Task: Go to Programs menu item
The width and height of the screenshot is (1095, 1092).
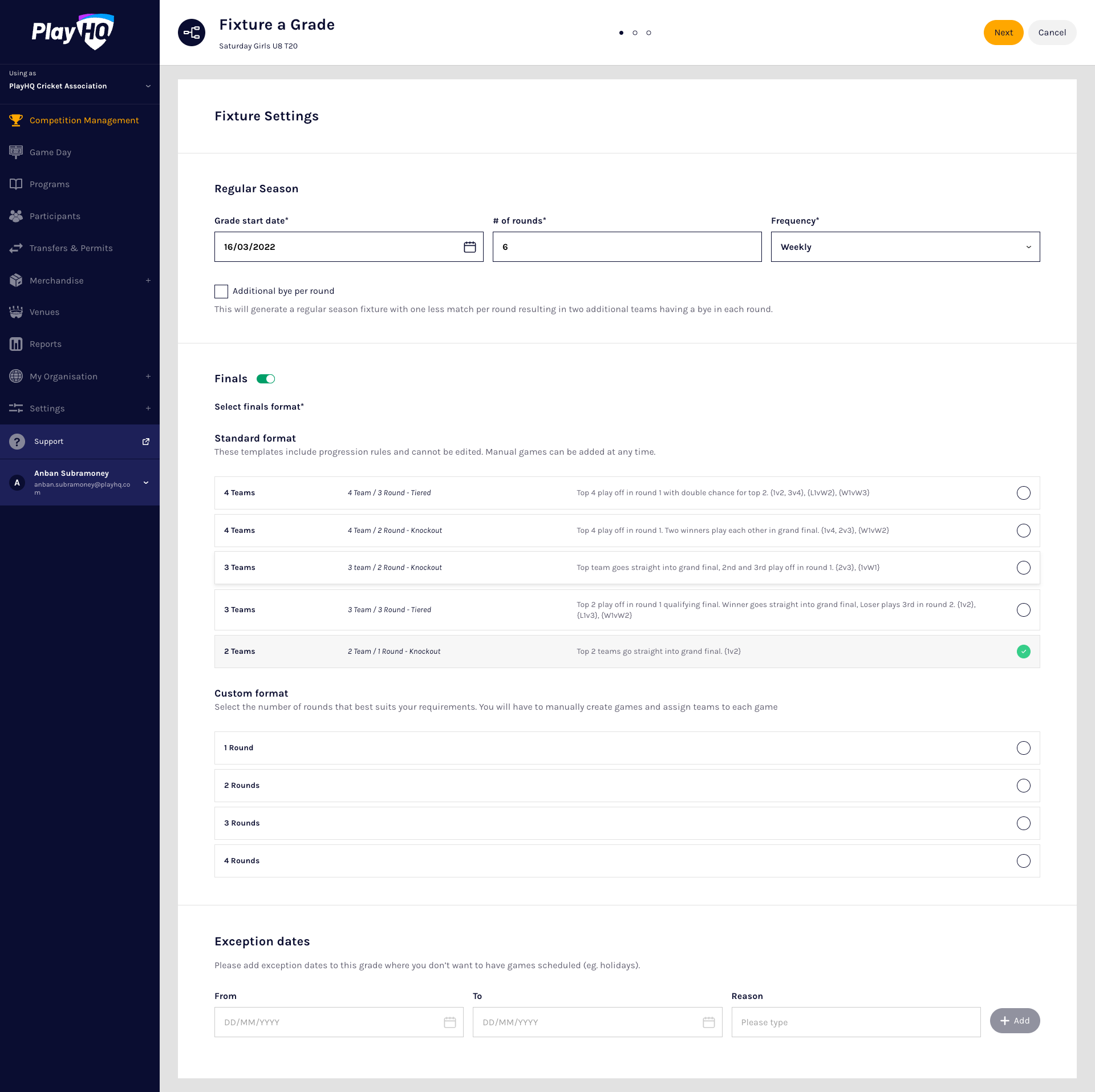Action: pyautogui.click(x=50, y=184)
